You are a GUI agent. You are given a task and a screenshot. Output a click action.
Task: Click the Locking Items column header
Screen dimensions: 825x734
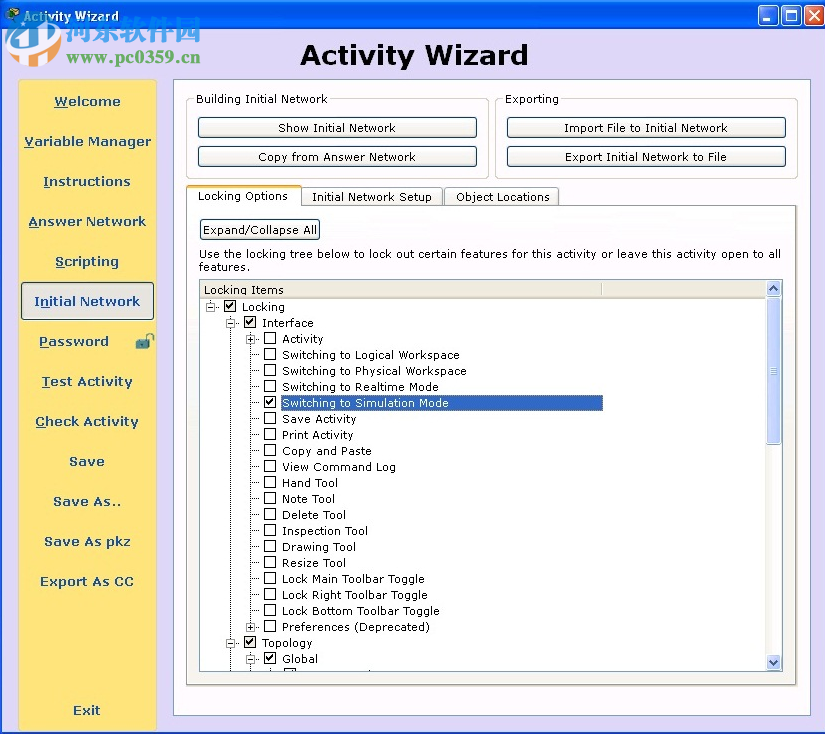point(401,289)
